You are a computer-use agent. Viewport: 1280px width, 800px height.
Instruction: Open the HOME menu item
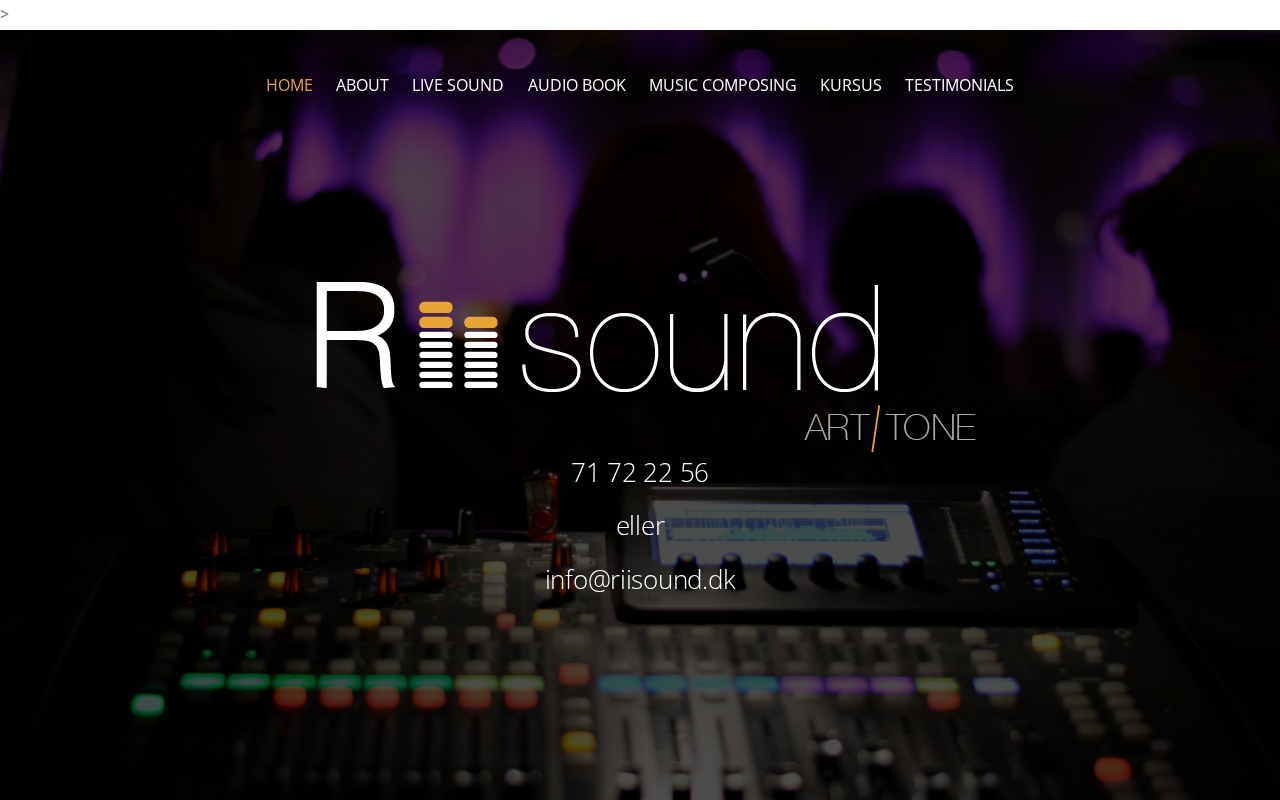(x=289, y=85)
